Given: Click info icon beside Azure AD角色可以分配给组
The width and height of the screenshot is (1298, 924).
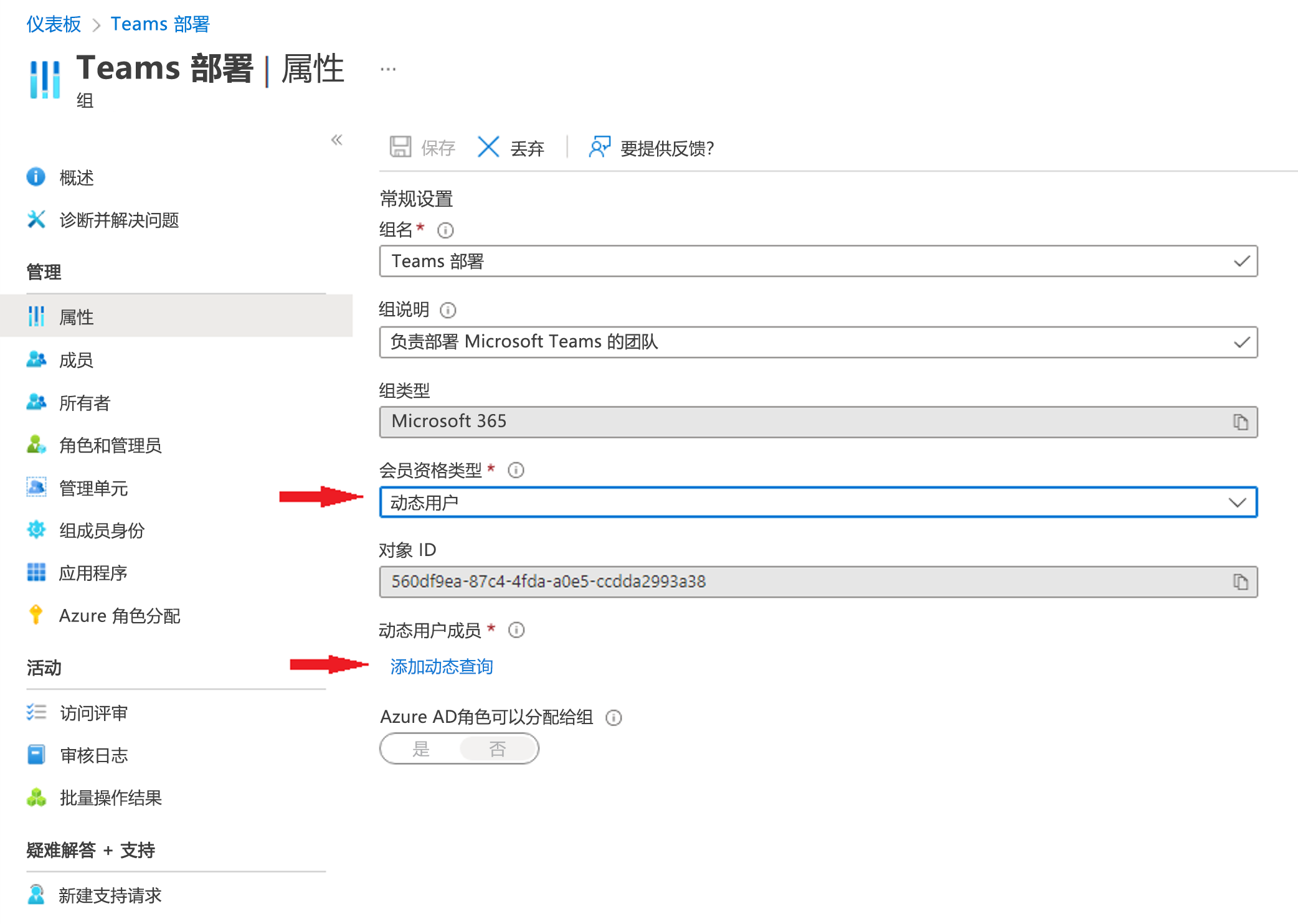Looking at the screenshot, I should click(x=613, y=718).
